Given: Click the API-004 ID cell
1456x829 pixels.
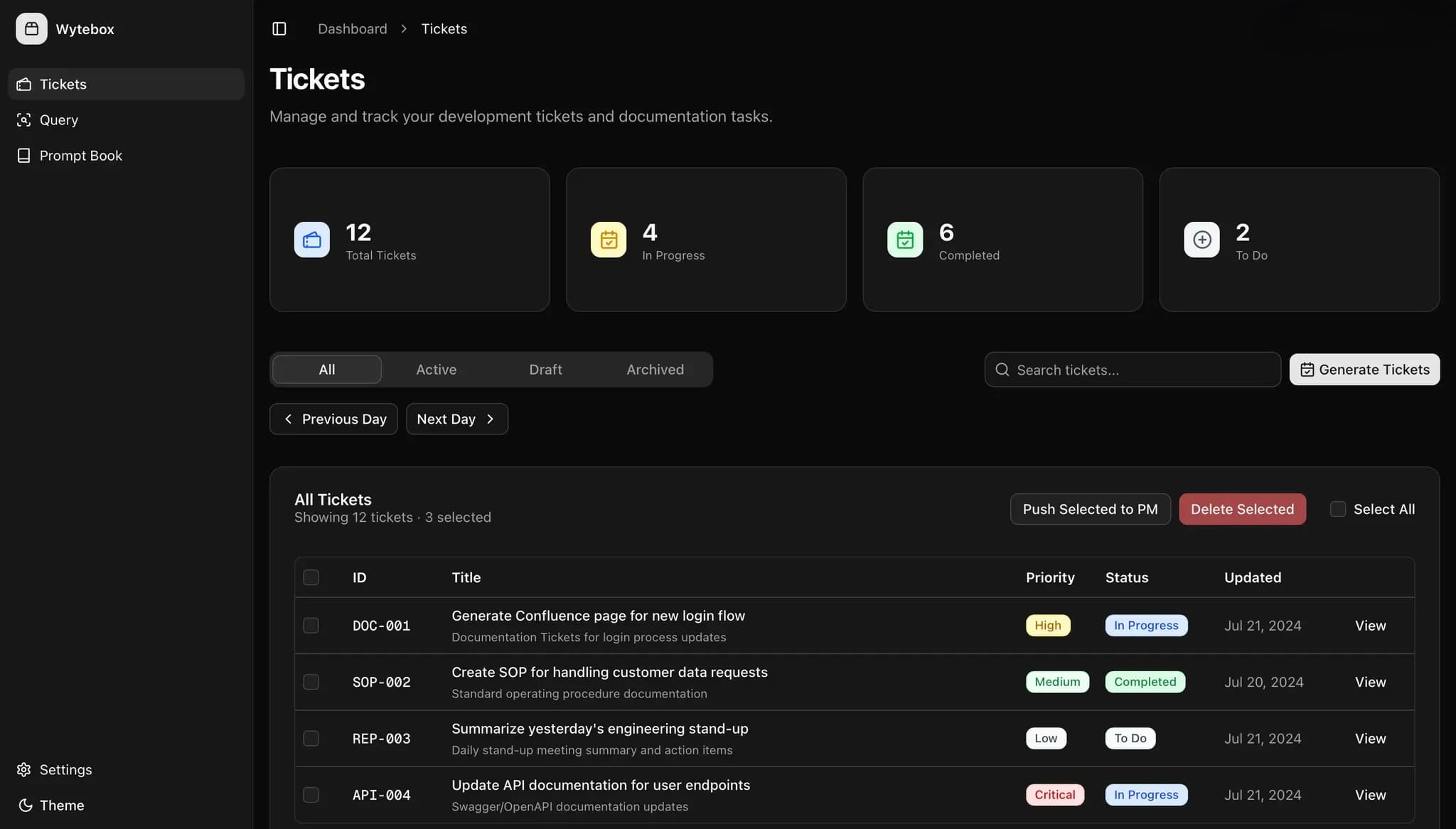Looking at the screenshot, I should (x=381, y=795).
